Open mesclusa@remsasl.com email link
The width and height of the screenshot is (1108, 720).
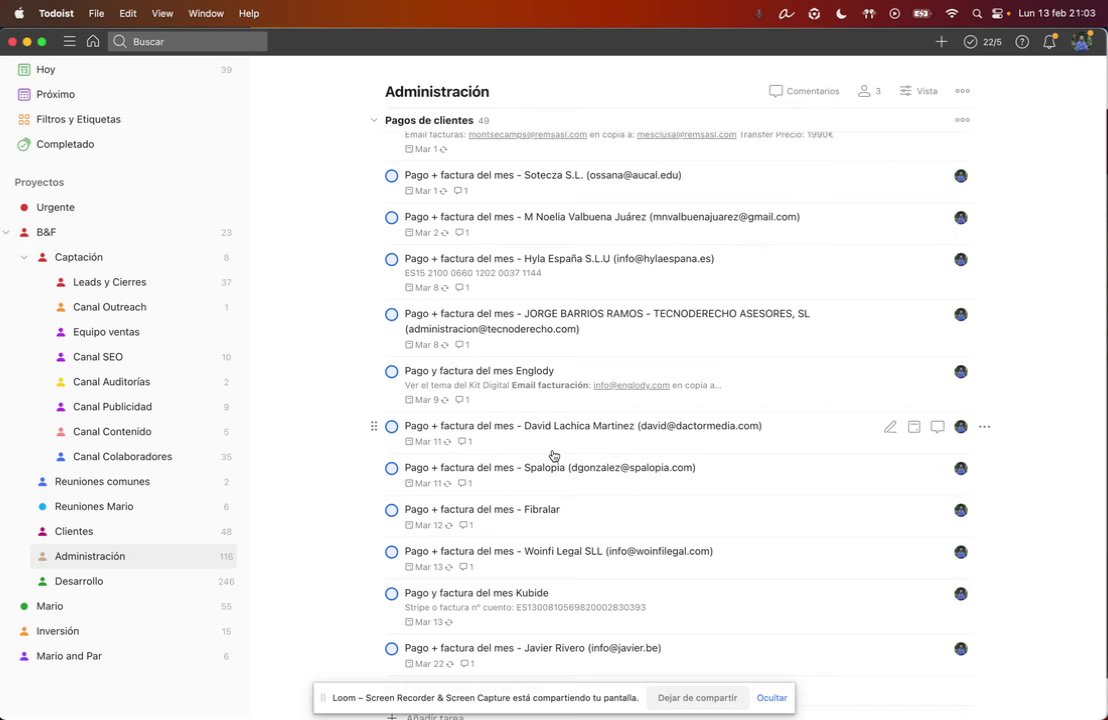coord(686,135)
